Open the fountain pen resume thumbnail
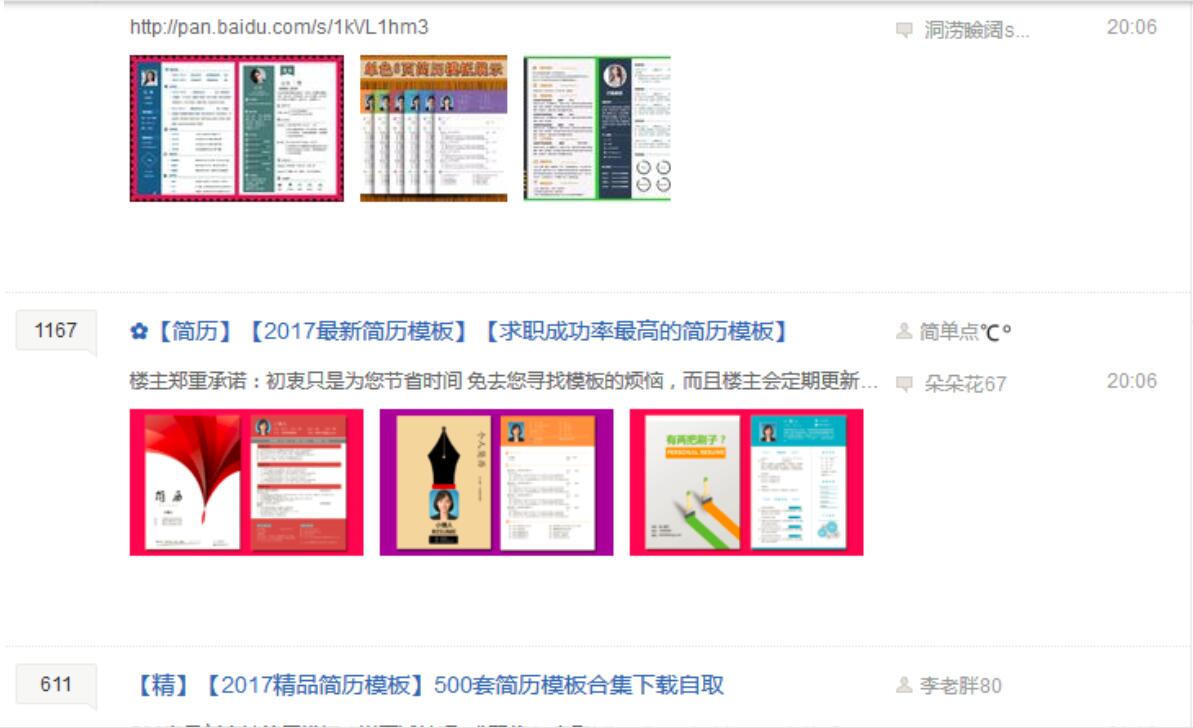The image size is (1193, 728). [x=496, y=482]
